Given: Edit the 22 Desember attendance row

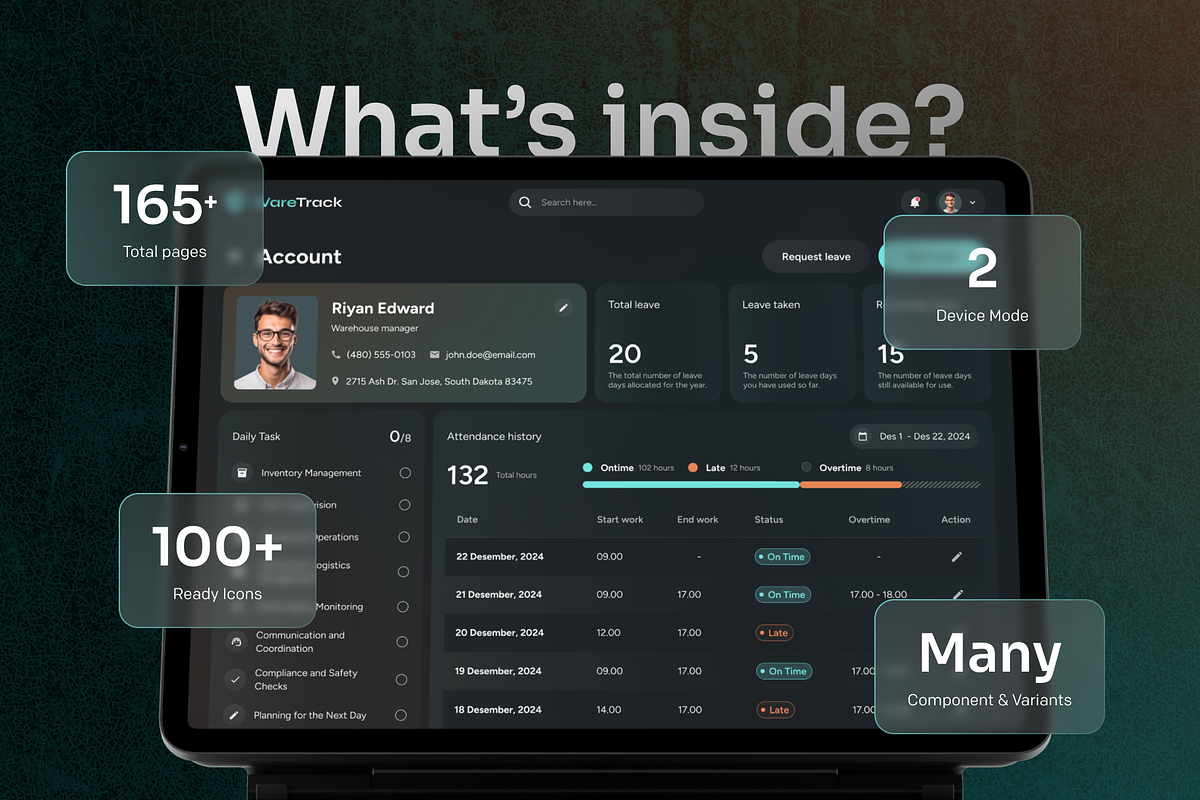Looking at the screenshot, I should [957, 557].
